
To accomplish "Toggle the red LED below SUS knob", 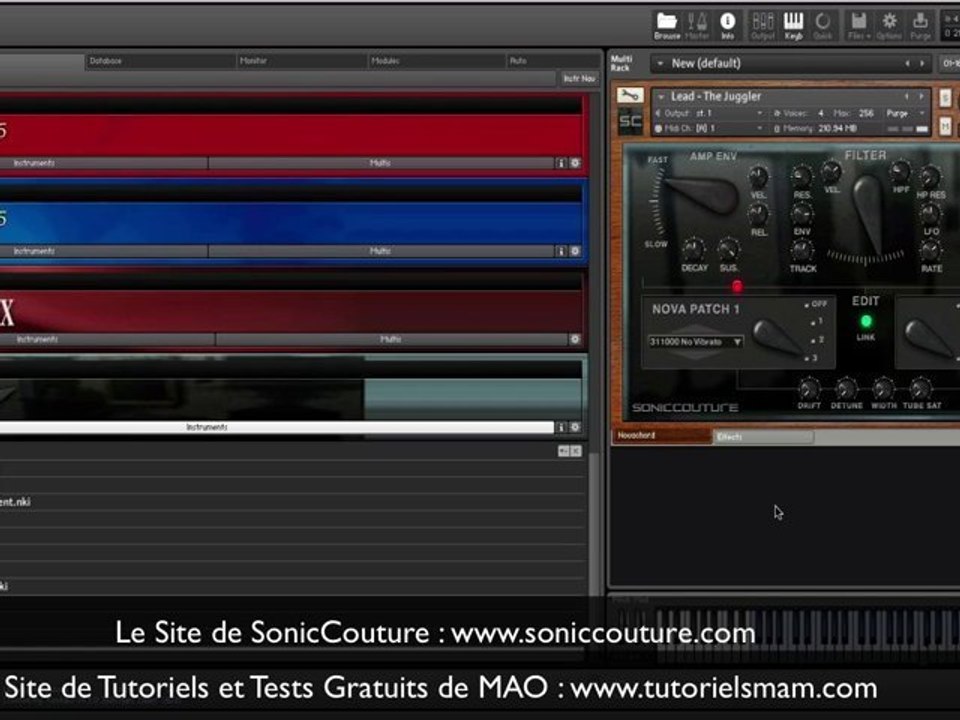I will (737, 286).
